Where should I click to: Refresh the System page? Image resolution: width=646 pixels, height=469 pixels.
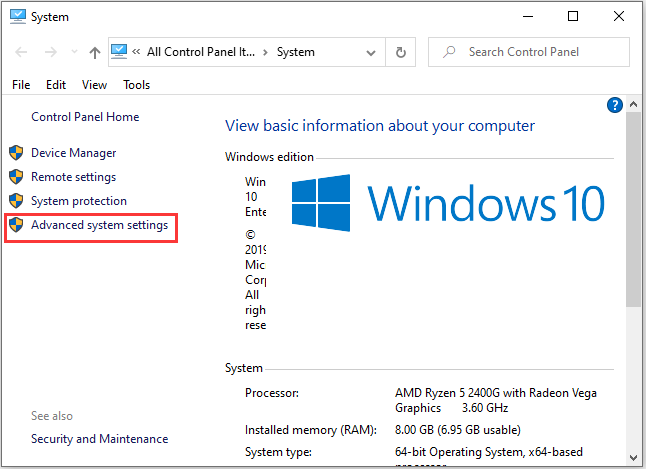click(400, 52)
